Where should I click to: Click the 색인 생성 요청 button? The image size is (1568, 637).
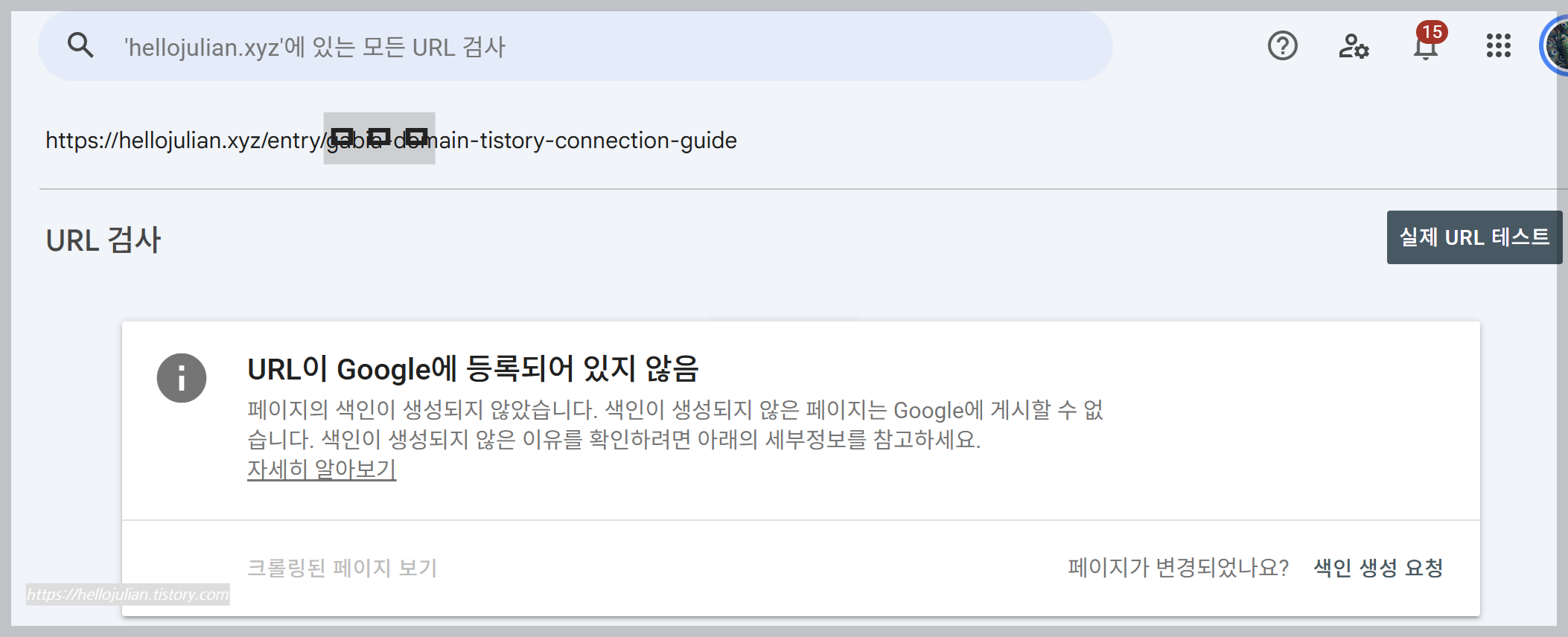click(x=1378, y=568)
